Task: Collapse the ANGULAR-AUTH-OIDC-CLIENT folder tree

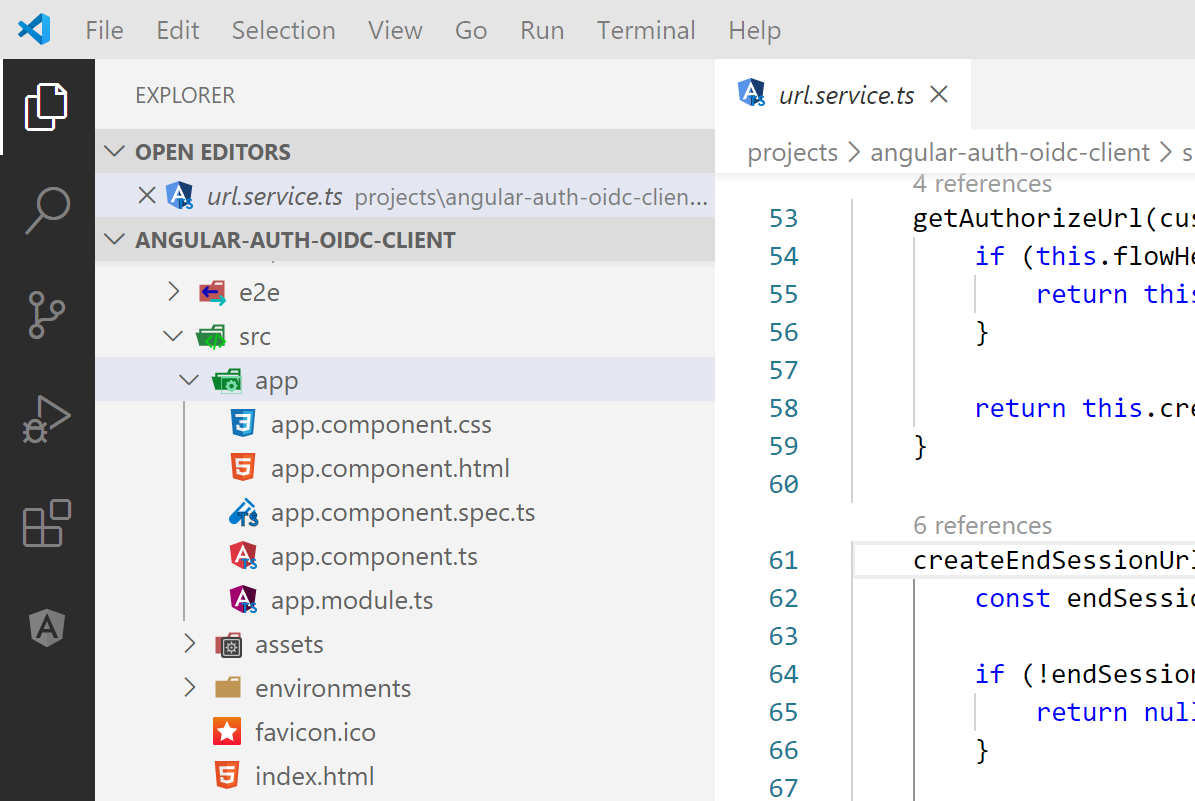Action: pyautogui.click(x=116, y=239)
